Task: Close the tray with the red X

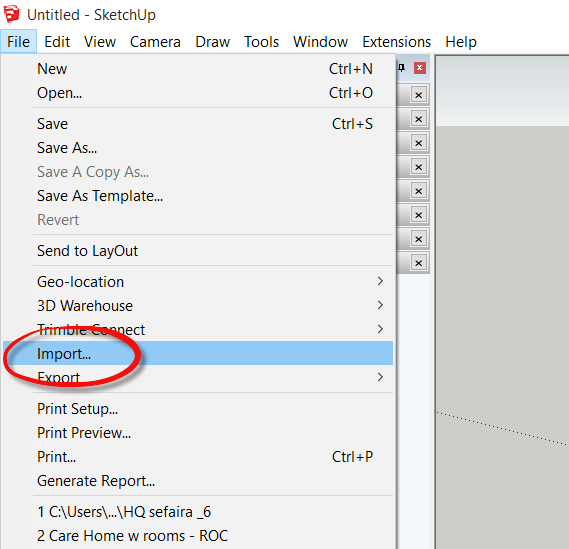Action: (420, 68)
